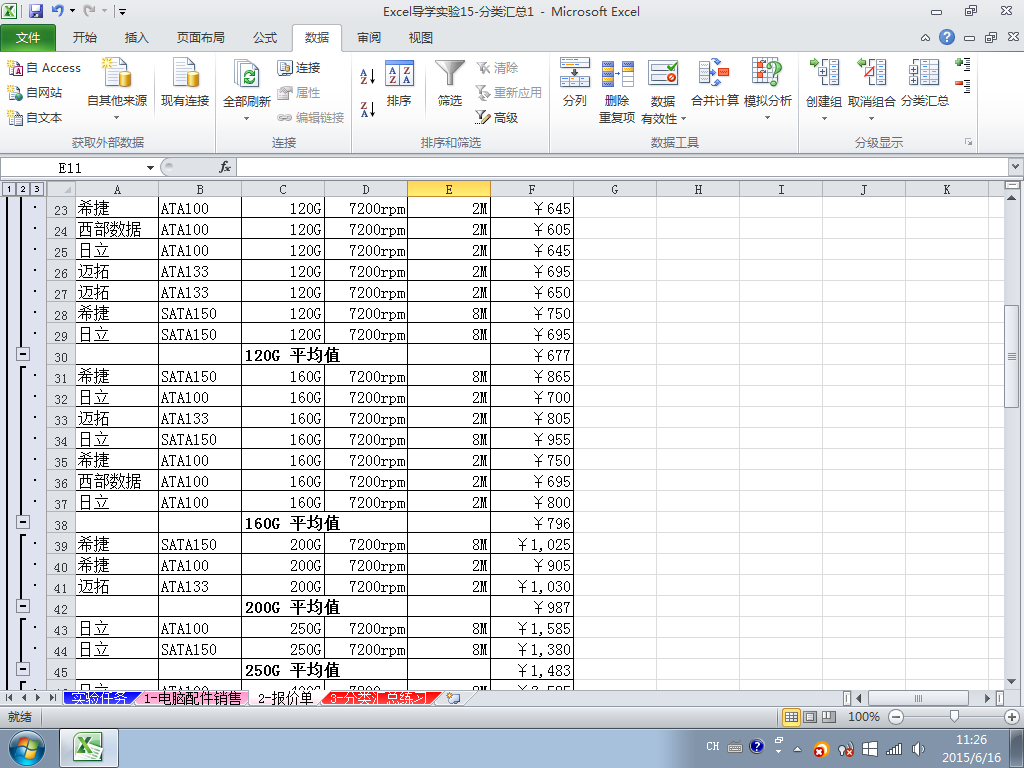
Task: Click the 100% zoom level
Action: (863, 717)
